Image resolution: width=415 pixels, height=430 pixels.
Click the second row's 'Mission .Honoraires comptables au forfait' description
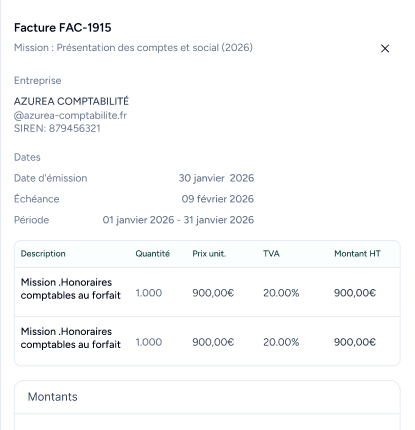click(71, 338)
